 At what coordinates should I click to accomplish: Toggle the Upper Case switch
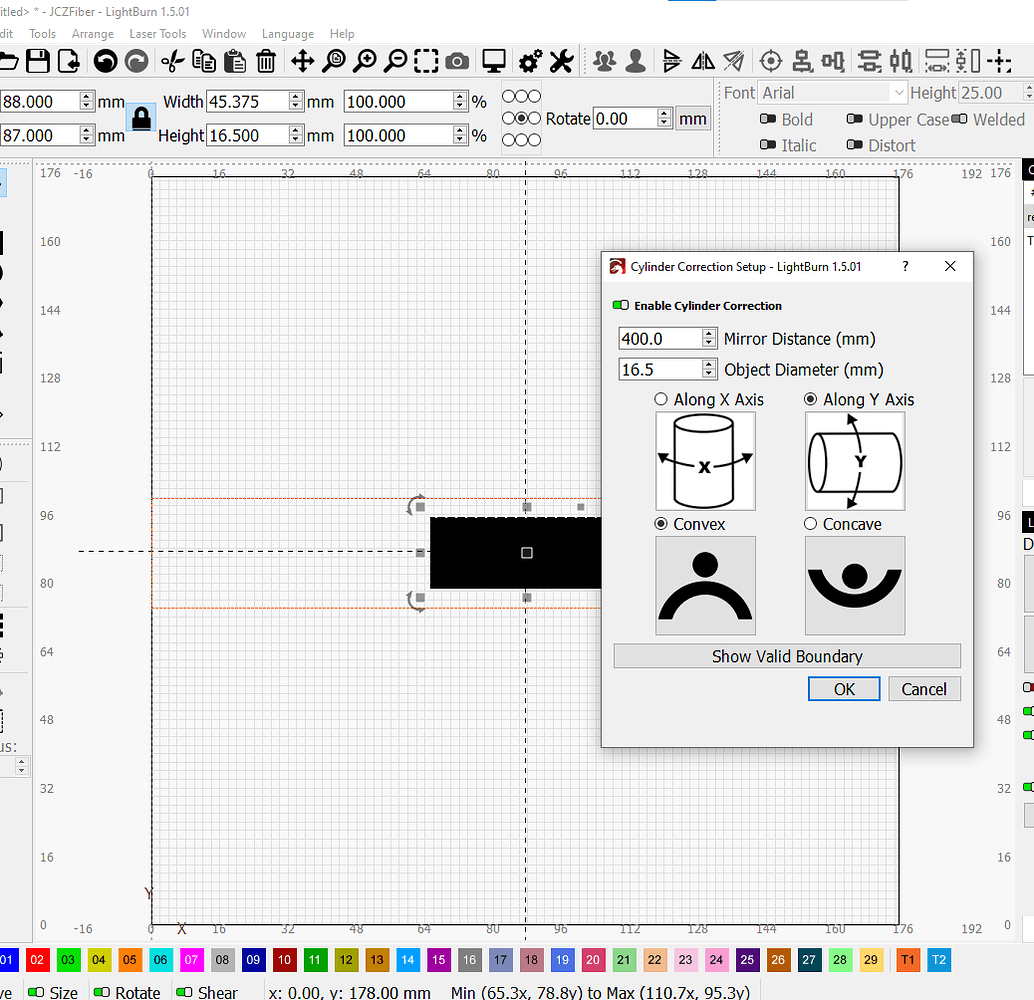[855, 119]
